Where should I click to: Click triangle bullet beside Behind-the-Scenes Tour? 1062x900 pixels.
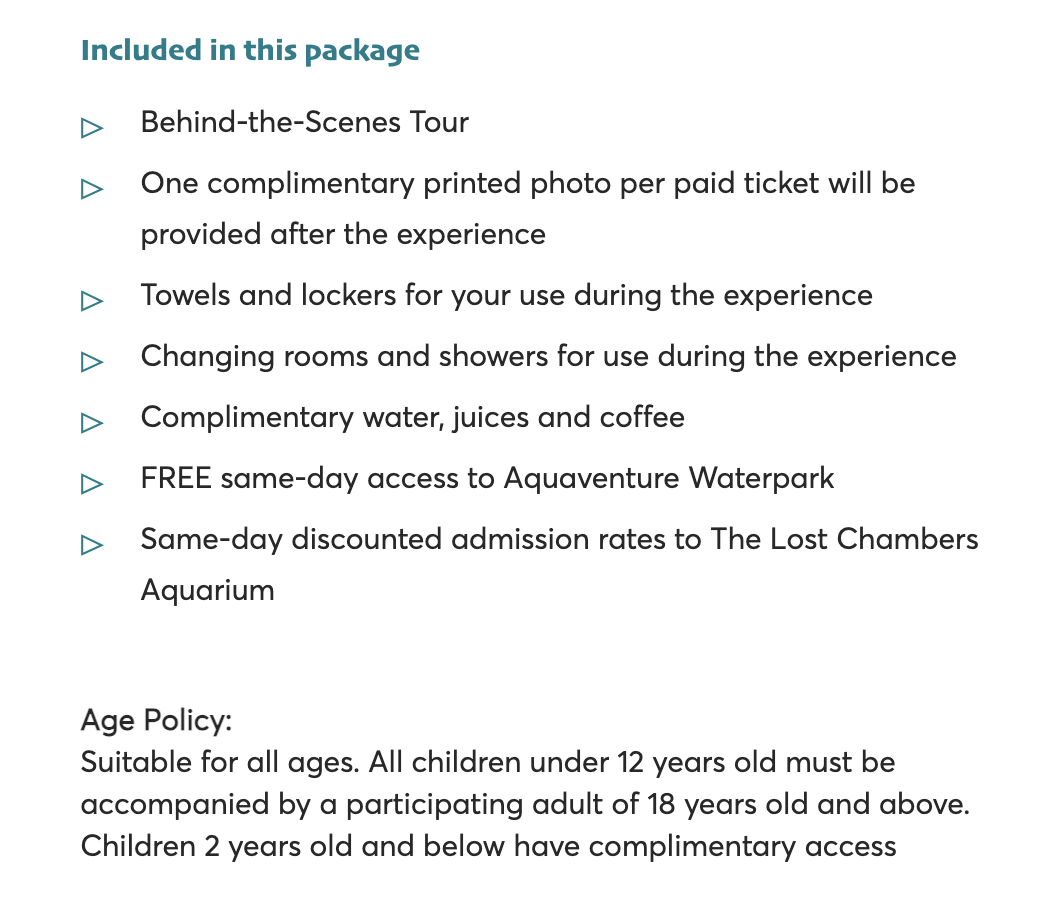click(92, 127)
